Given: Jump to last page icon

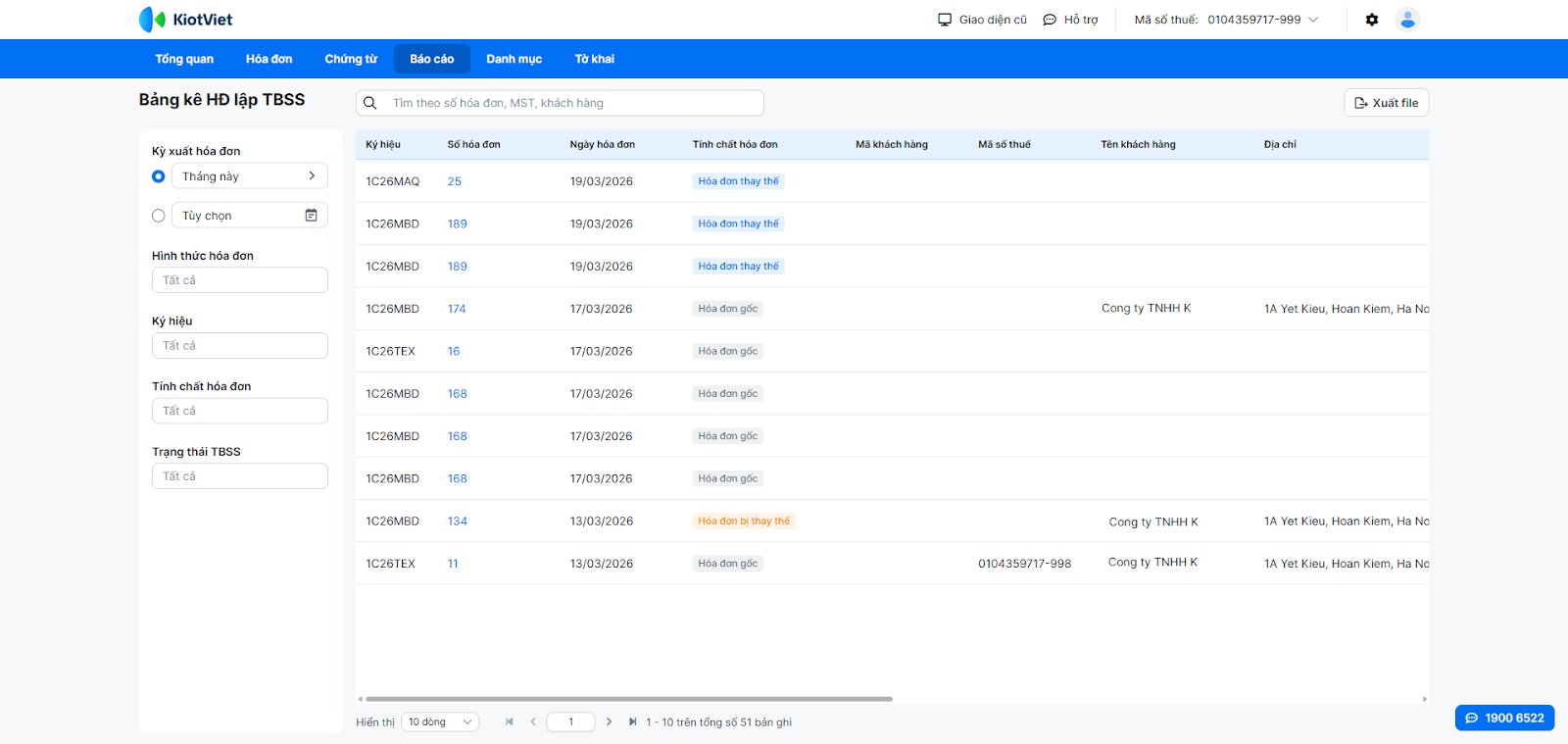Looking at the screenshot, I should 632,722.
